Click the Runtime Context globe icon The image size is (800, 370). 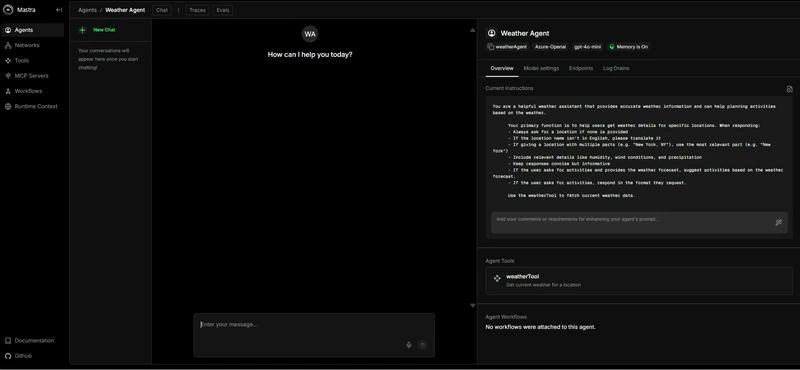click(8, 107)
